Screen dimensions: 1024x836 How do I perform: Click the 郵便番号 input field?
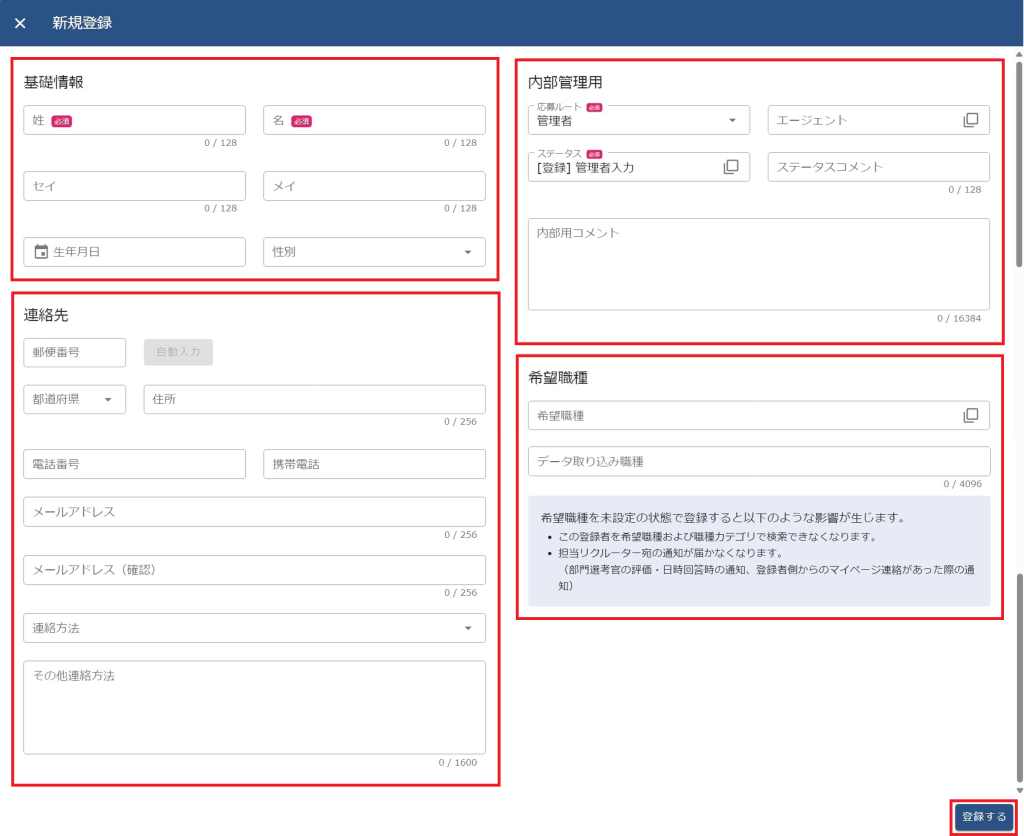pyautogui.click(x=74, y=352)
